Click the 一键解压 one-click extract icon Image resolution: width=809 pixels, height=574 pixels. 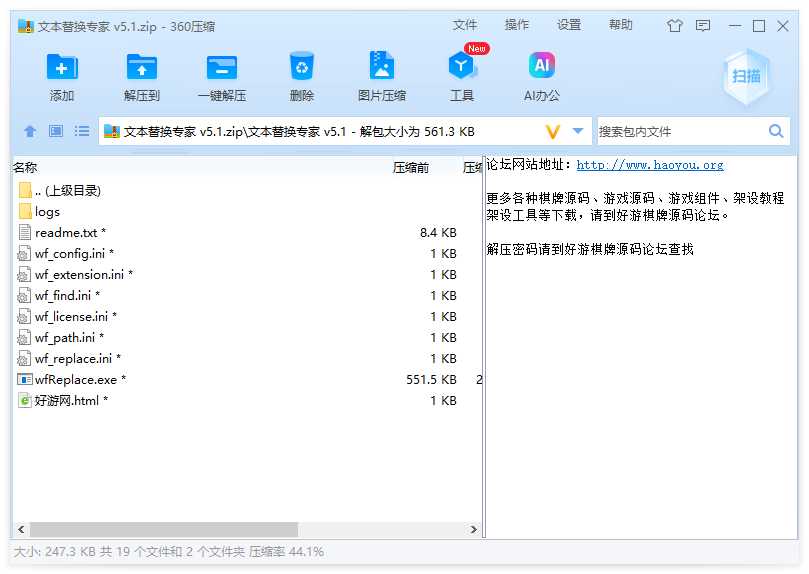point(222,67)
